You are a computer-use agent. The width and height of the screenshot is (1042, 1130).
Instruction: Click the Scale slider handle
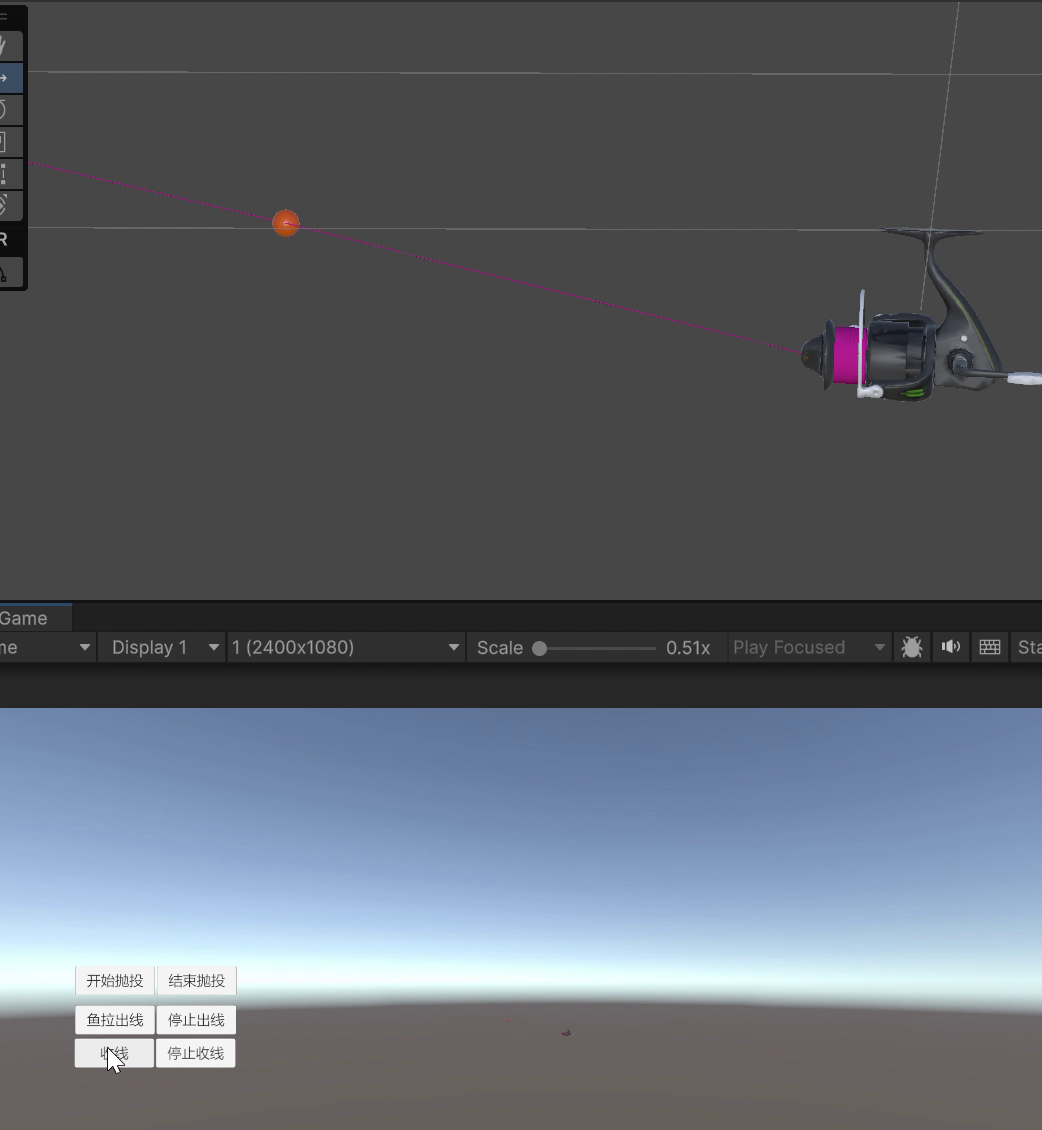540,648
